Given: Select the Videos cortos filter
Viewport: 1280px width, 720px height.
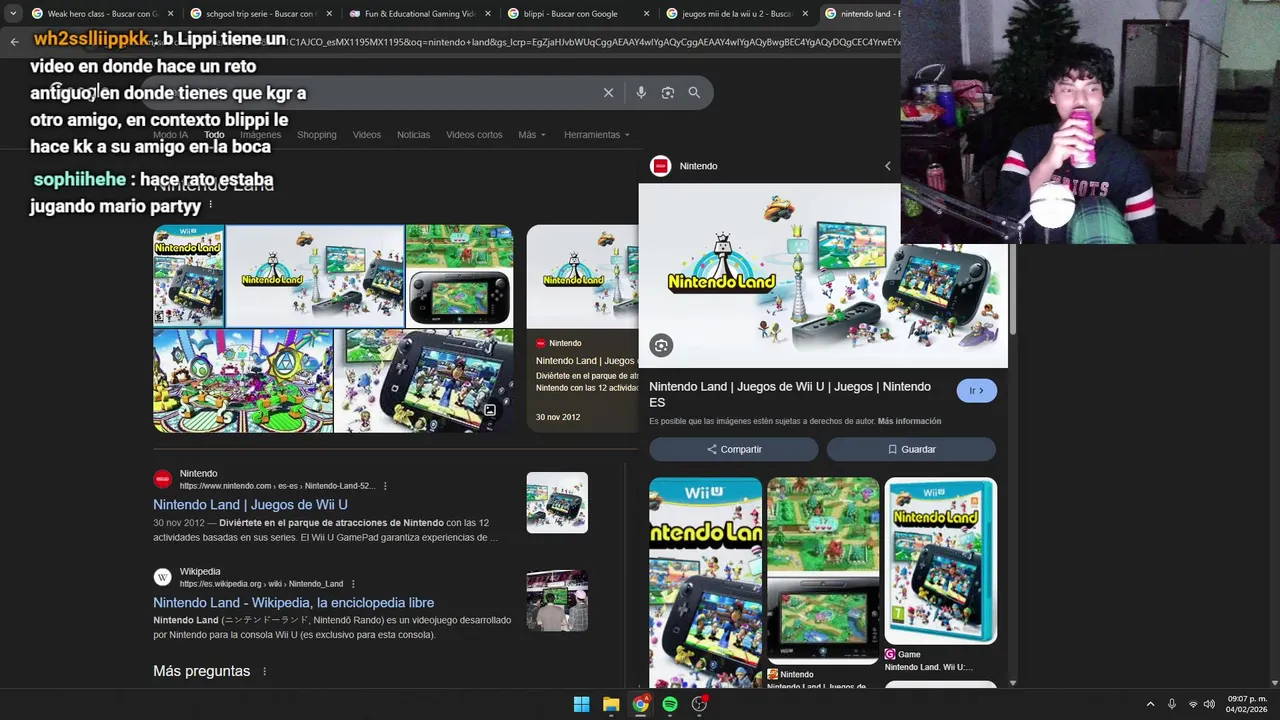Looking at the screenshot, I should tap(474, 135).
